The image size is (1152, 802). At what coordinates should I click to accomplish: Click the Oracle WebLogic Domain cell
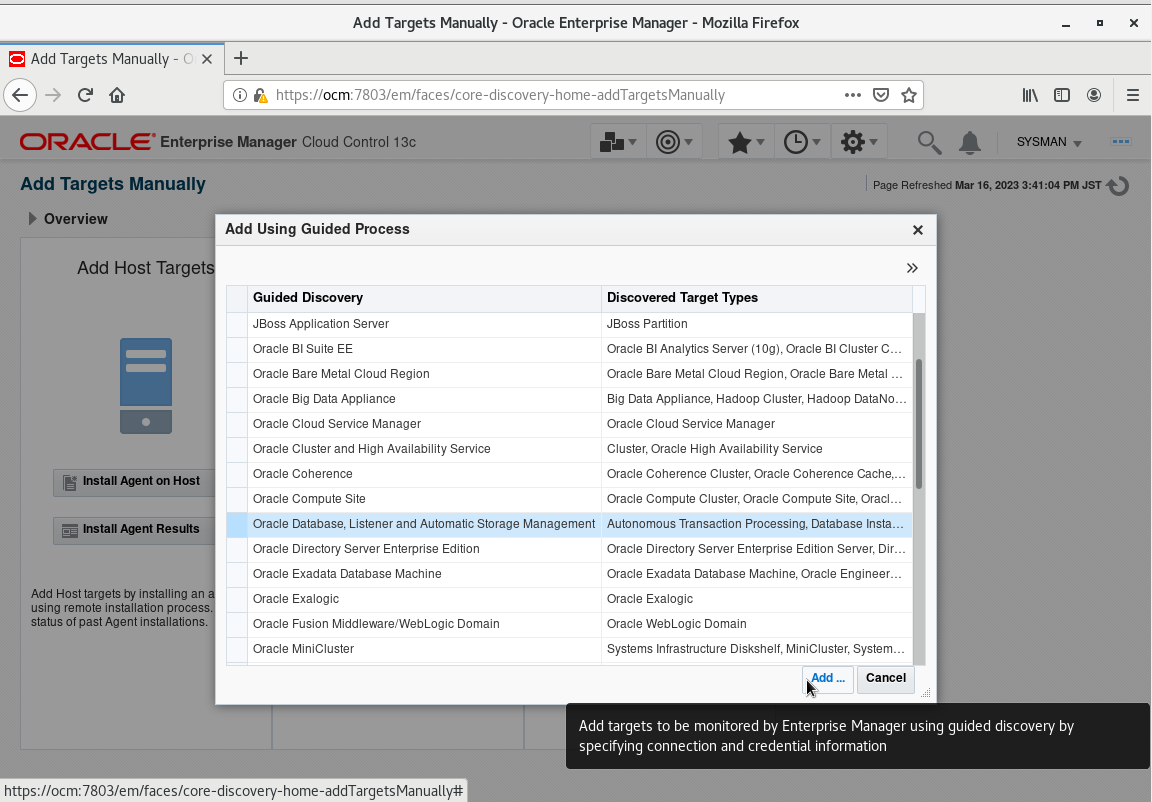(x=756, y=624)
